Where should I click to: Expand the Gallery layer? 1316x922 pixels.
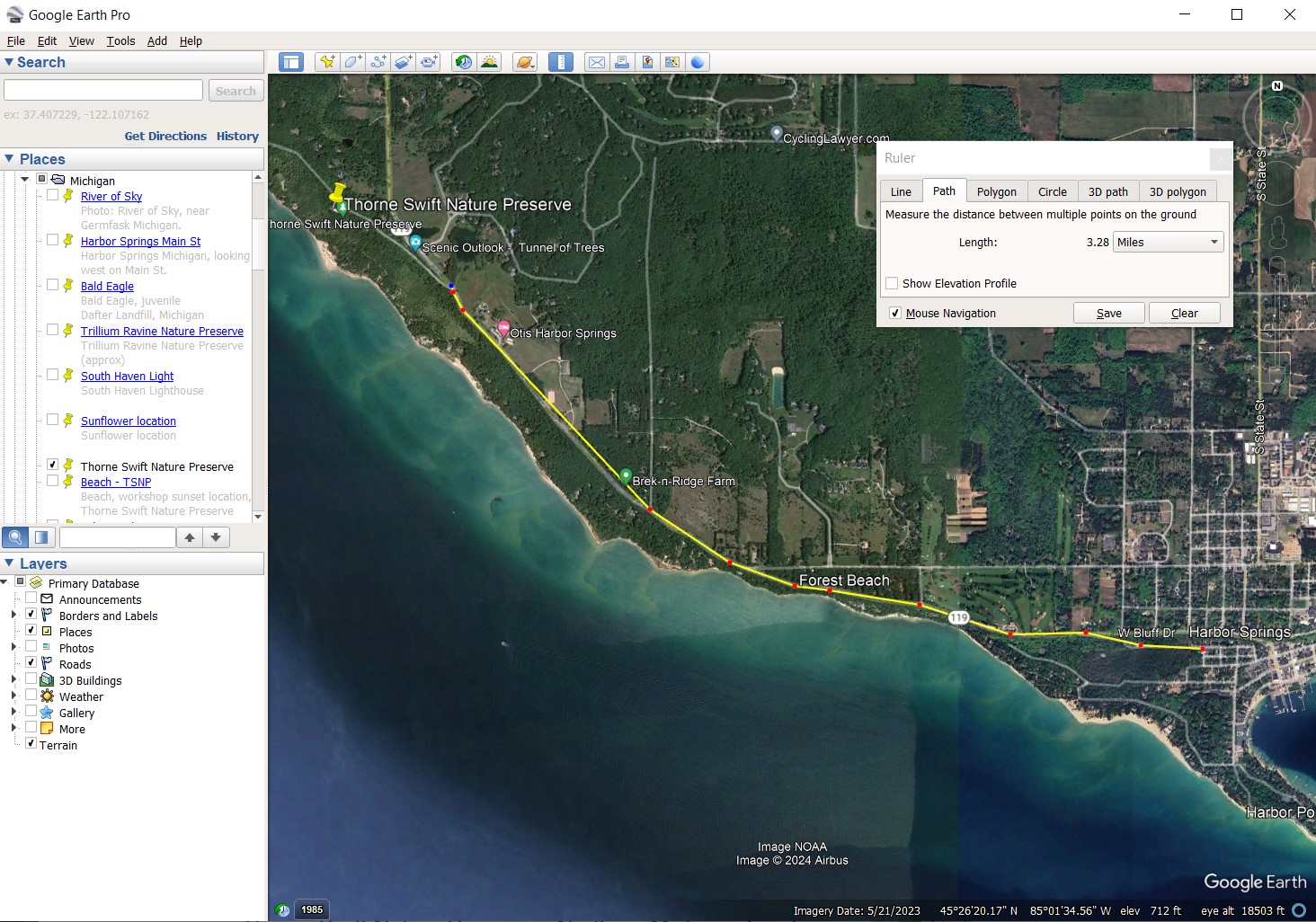[x=13, y=713]
